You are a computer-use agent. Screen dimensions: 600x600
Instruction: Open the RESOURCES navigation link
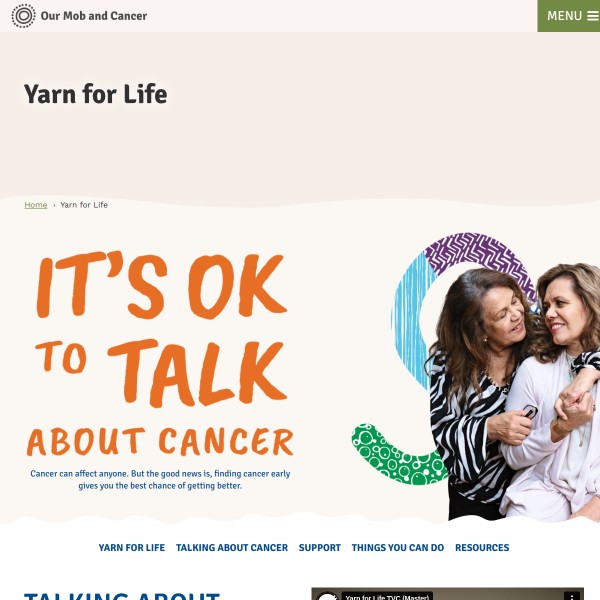tap(482, 548)
